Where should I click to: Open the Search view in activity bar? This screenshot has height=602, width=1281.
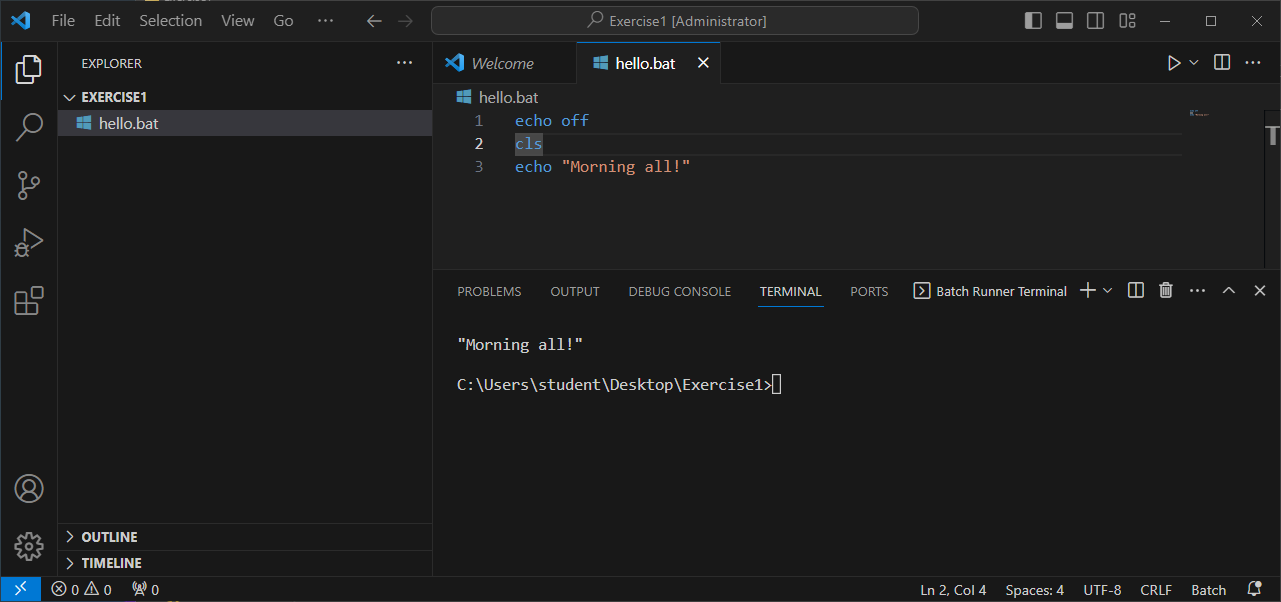(x=29, y=127)
